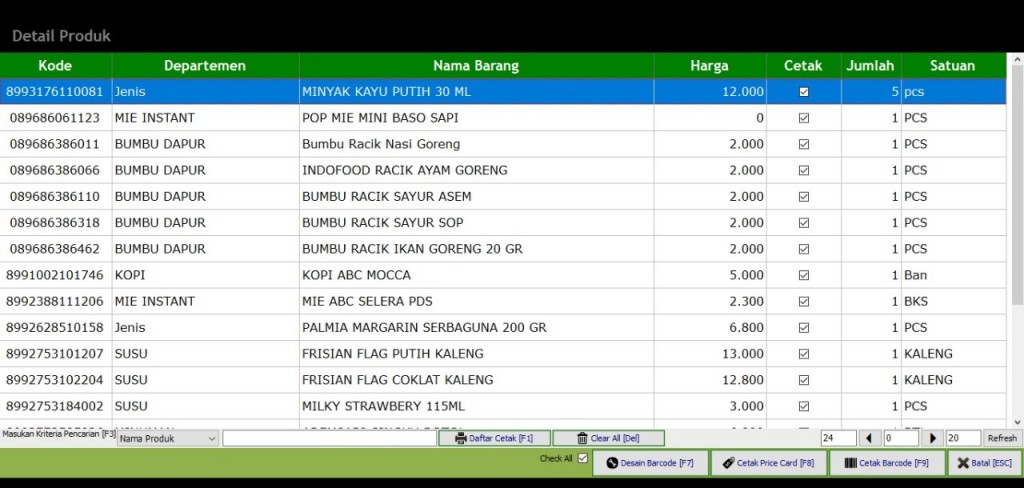Click the search text input field

[330, 438]
